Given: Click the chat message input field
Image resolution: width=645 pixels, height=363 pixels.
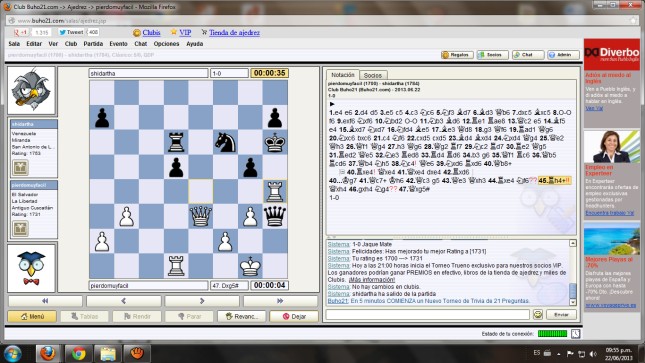Looking at the screenshot, I should (427, 314).
